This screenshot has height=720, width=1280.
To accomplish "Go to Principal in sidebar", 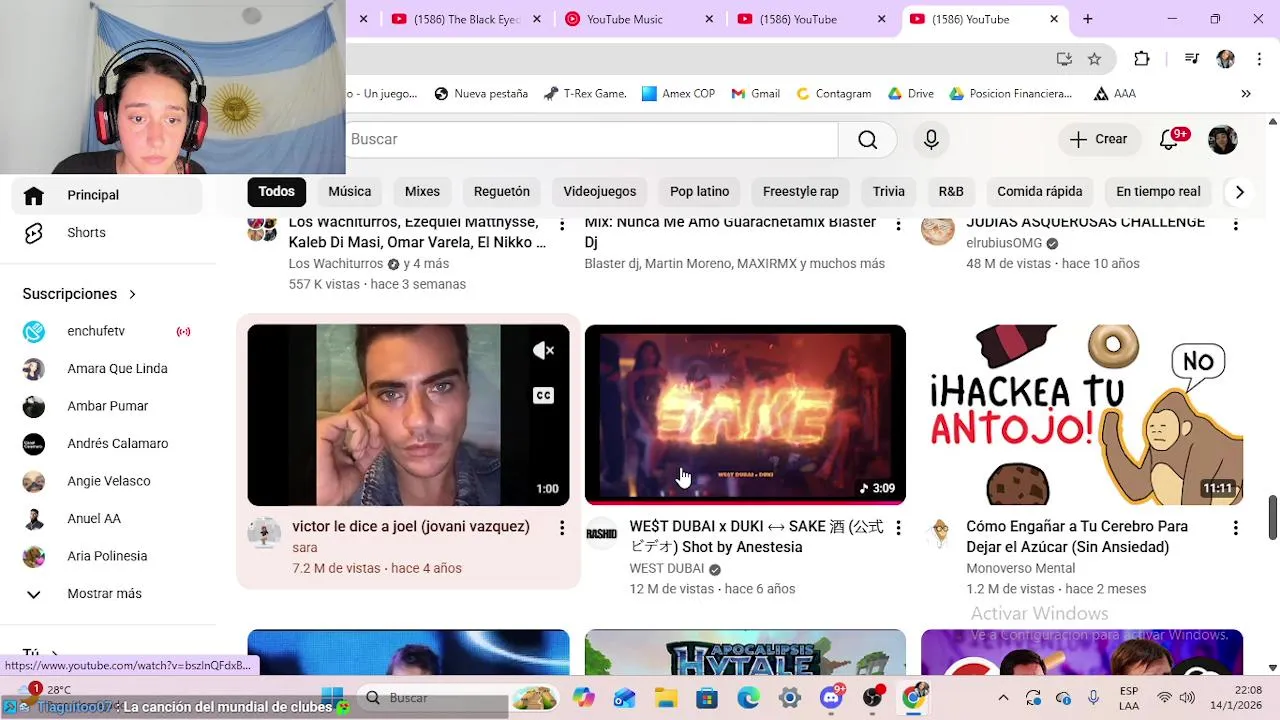I will point(107,195).
